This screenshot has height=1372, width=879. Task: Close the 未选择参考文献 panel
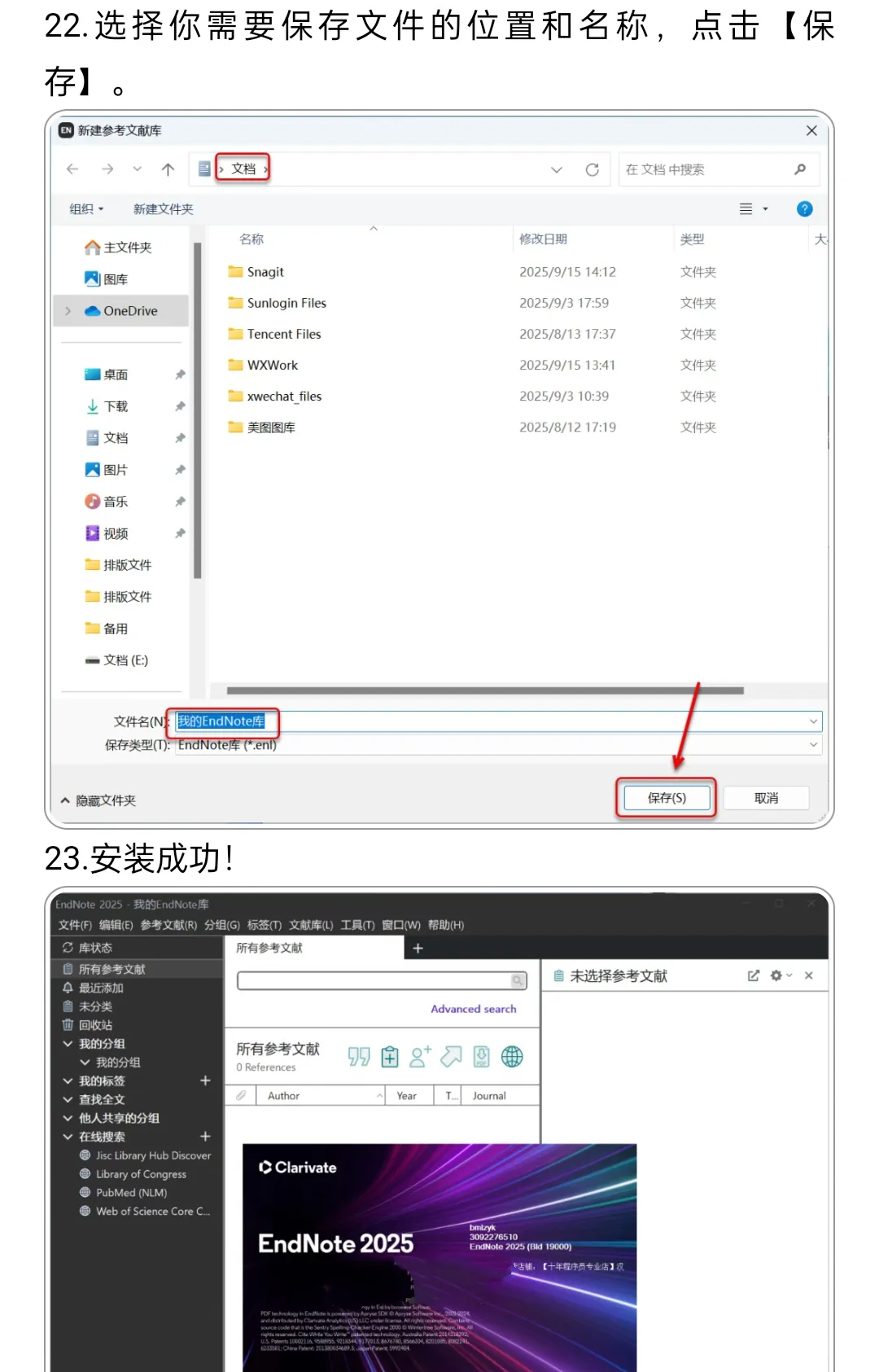coord(808,975)
